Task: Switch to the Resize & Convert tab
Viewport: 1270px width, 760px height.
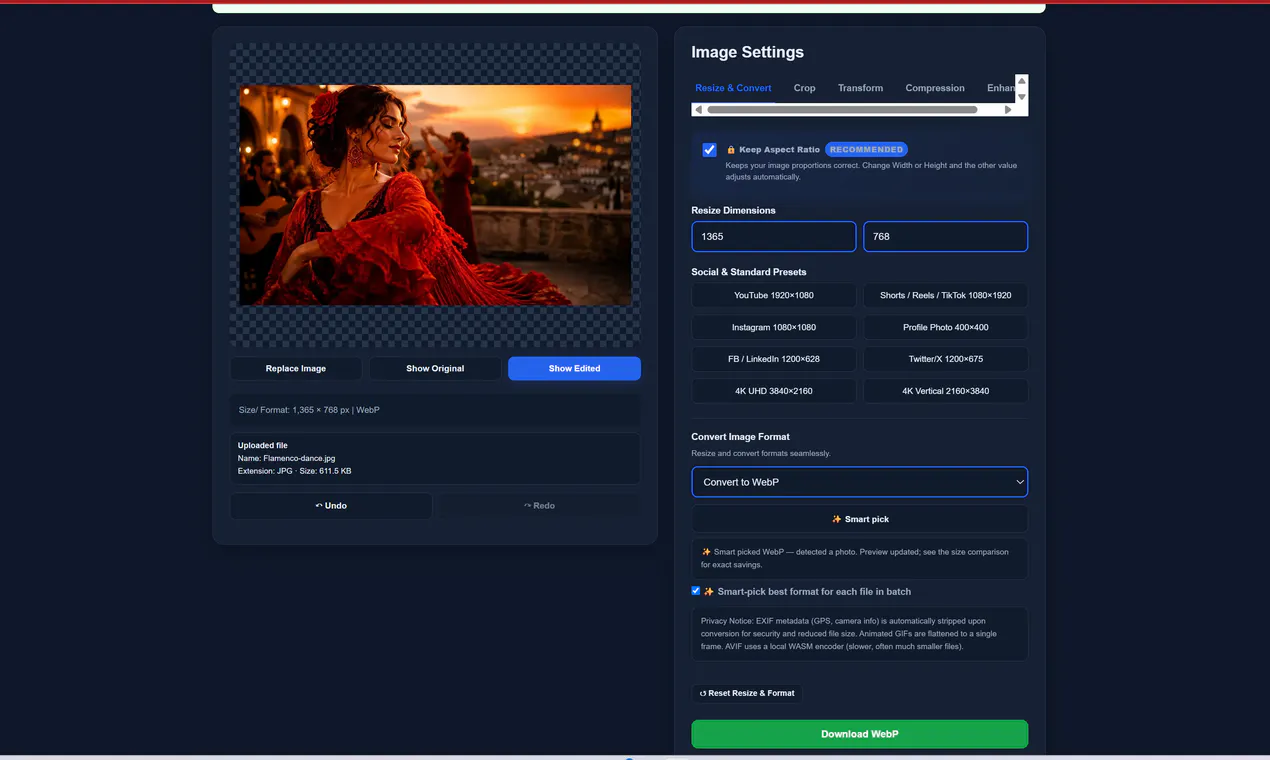Action: click(x=733, y=88)
